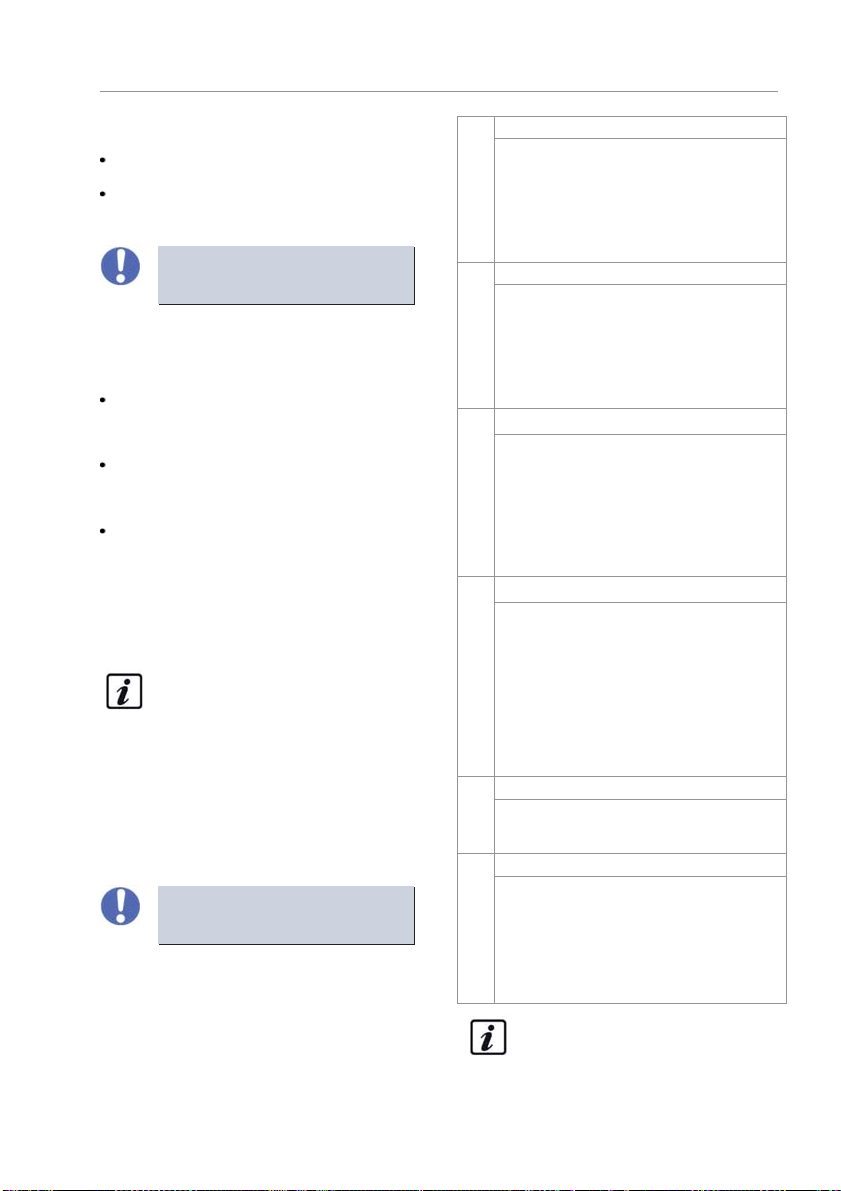Click the info icon in left column

click(x=124, y=692)
